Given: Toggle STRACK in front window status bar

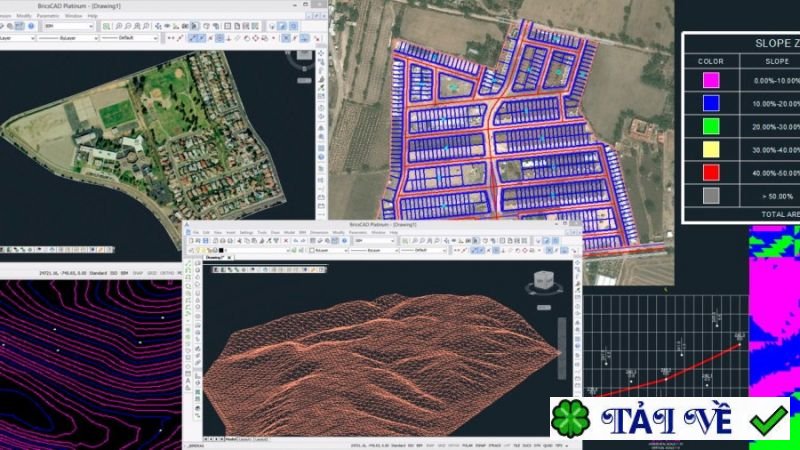Looking at the screenshot, I should pos(495,446).
